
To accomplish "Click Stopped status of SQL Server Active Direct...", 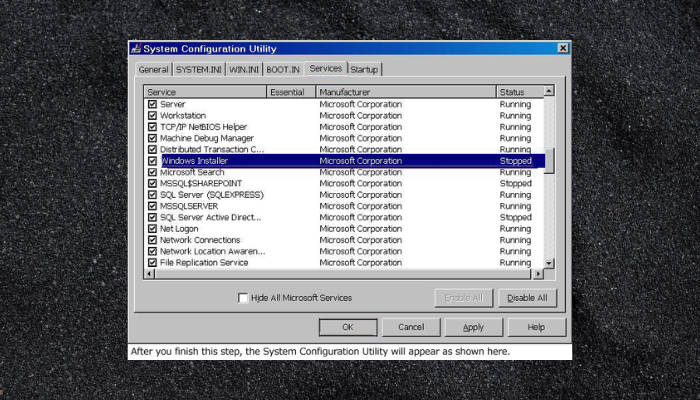I will pos(516,217).
